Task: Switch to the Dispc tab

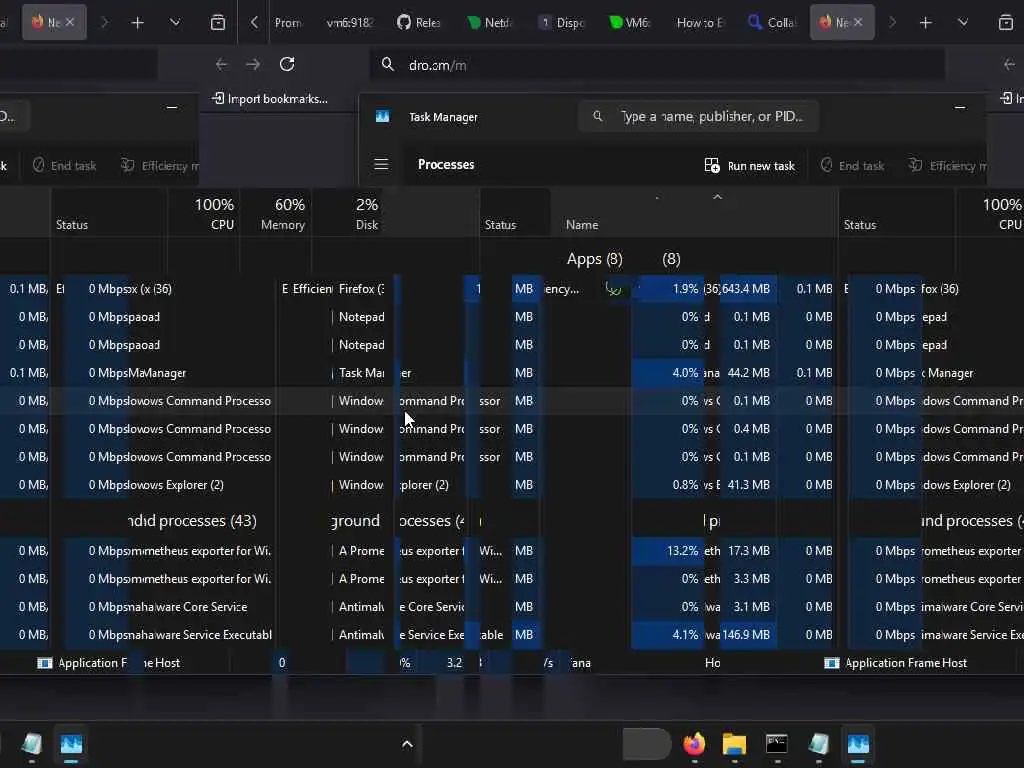Action: pyautogui.click(x=562, y=23)
